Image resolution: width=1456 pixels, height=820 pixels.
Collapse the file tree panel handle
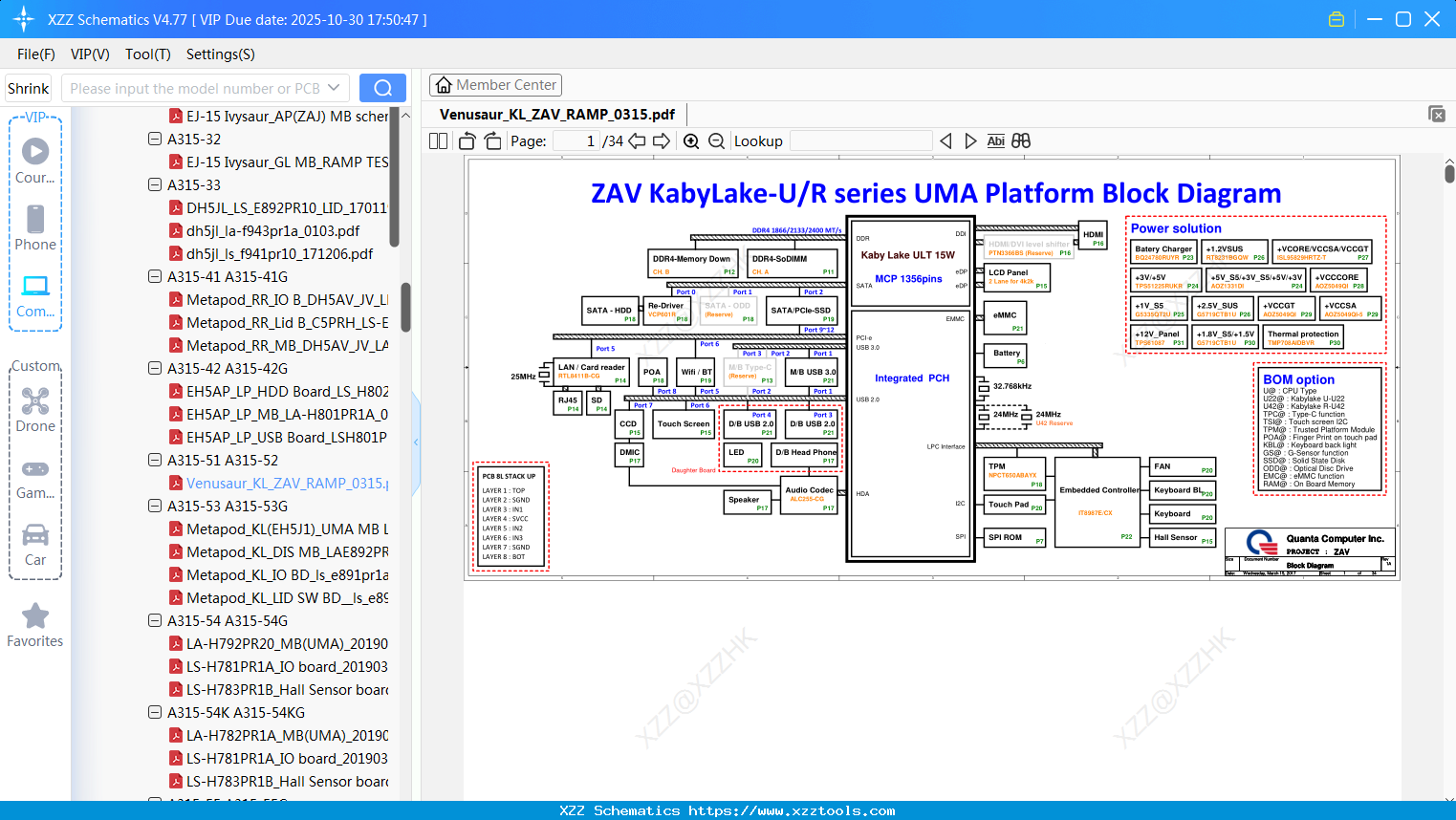click(416, 442)
